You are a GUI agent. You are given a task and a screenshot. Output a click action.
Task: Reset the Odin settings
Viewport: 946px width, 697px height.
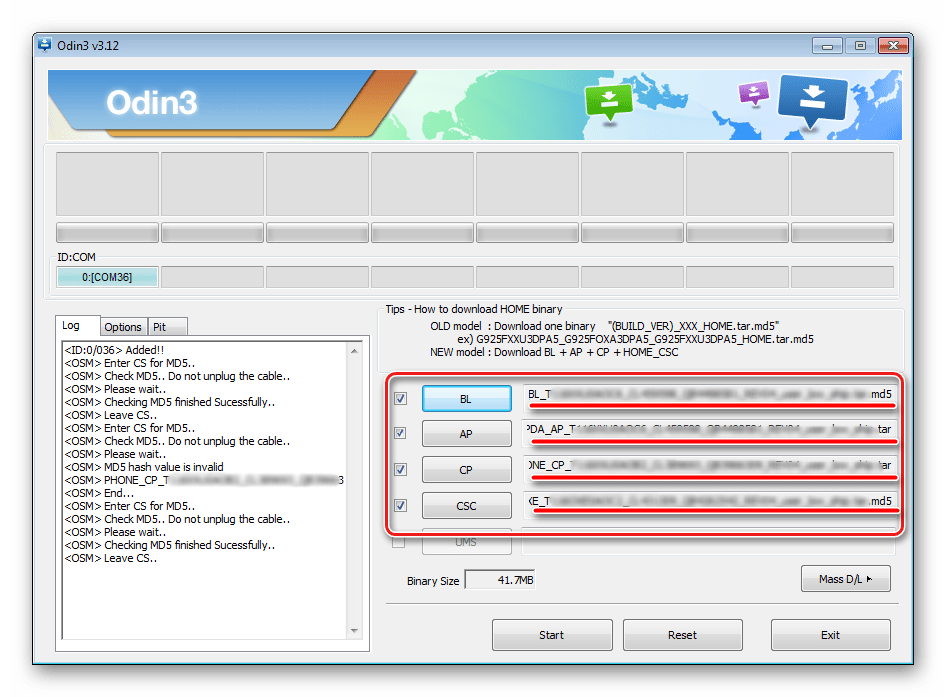[682, 635]
